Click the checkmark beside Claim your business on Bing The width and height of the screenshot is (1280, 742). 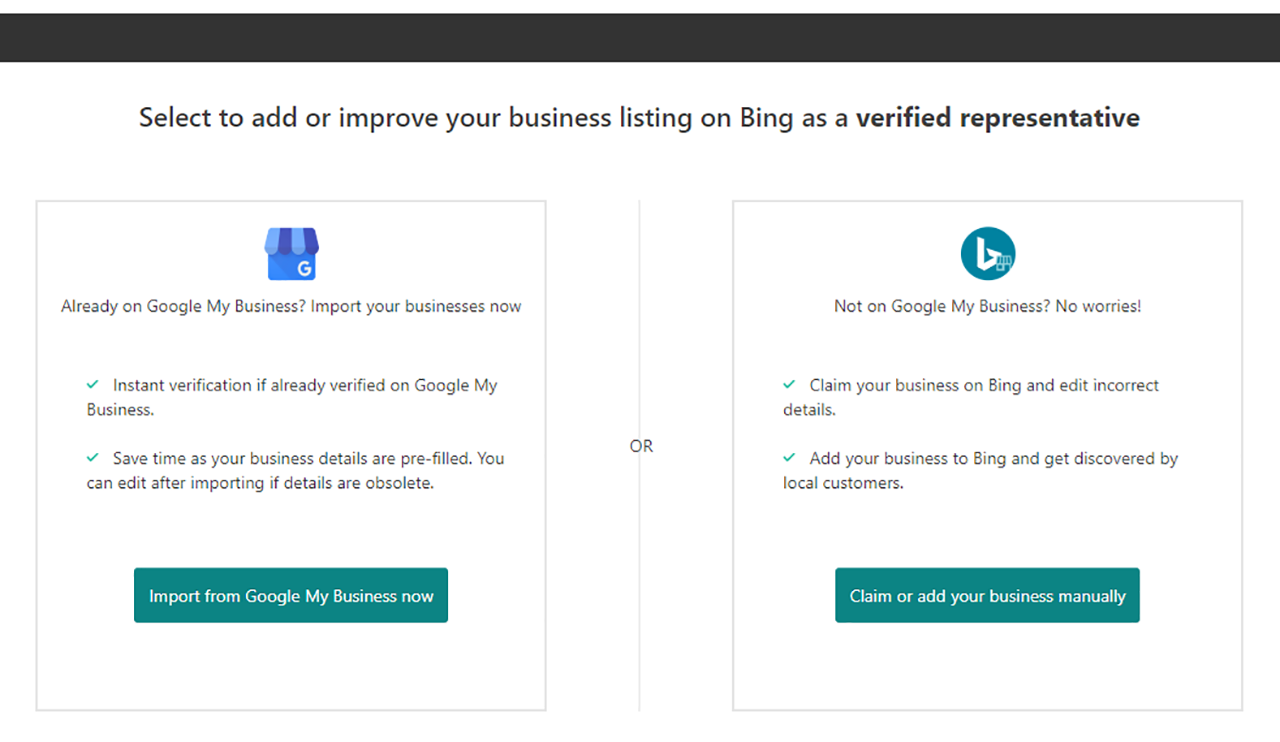click(790, 384)
